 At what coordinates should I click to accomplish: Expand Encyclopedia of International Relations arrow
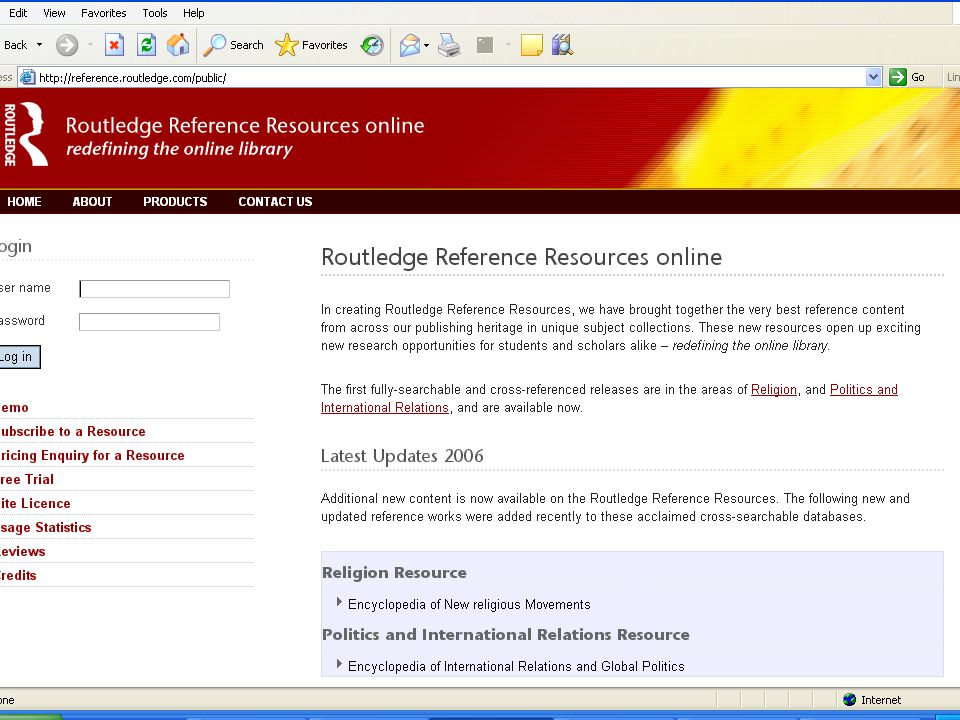coord(339,664)
